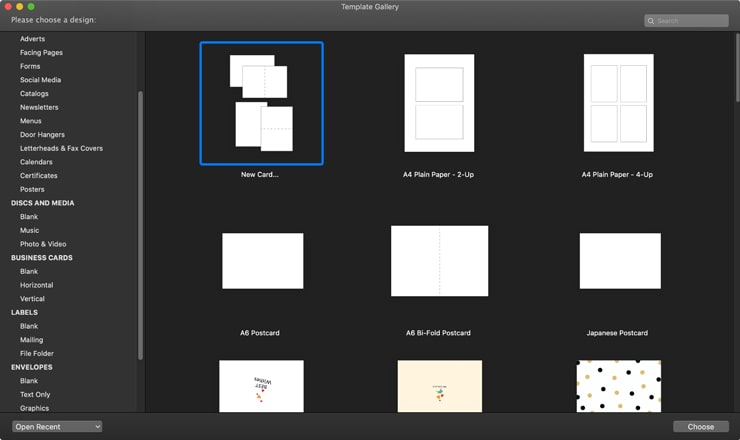Click the New Card... label text
Viewport: 740px width, 440px height.
tap(260, 175)
